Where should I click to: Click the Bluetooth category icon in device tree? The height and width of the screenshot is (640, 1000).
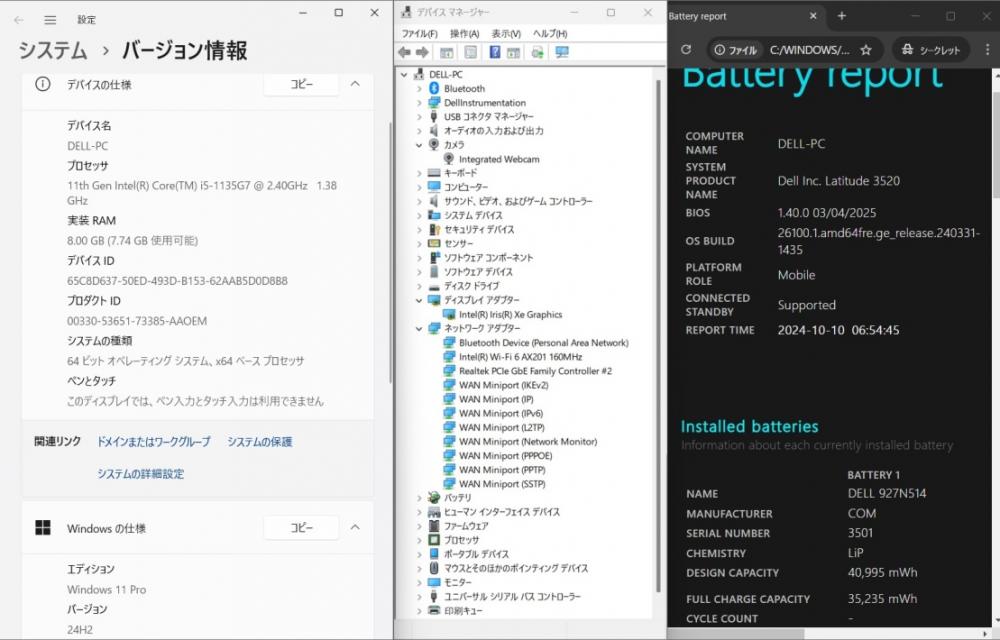434,89
